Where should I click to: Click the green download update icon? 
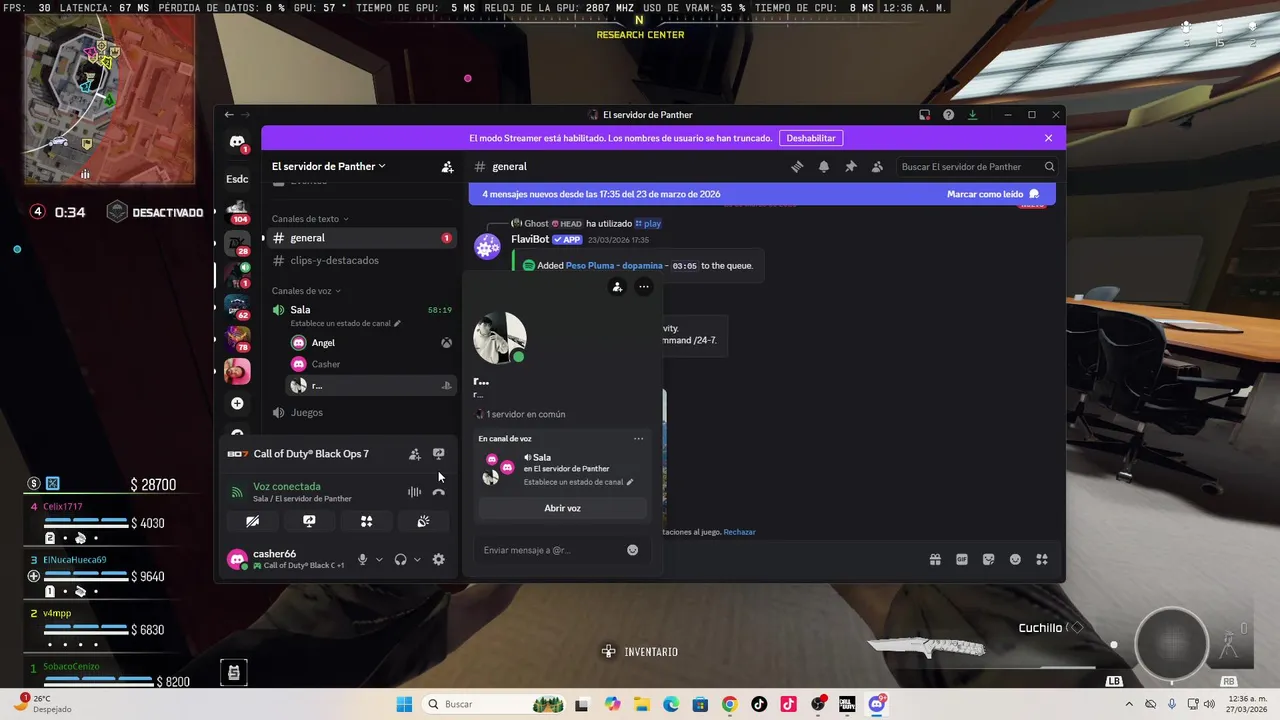972,115
